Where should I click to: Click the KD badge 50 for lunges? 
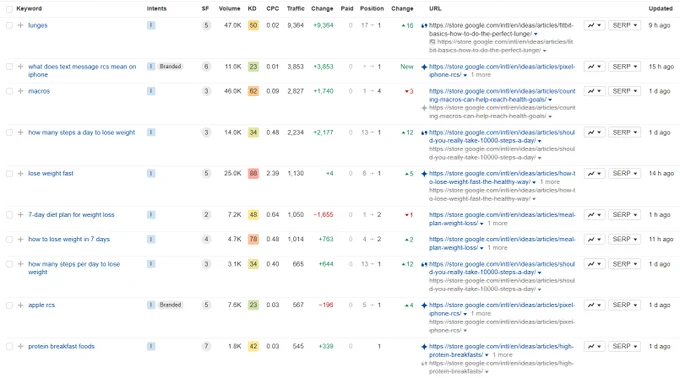(253, 25)
